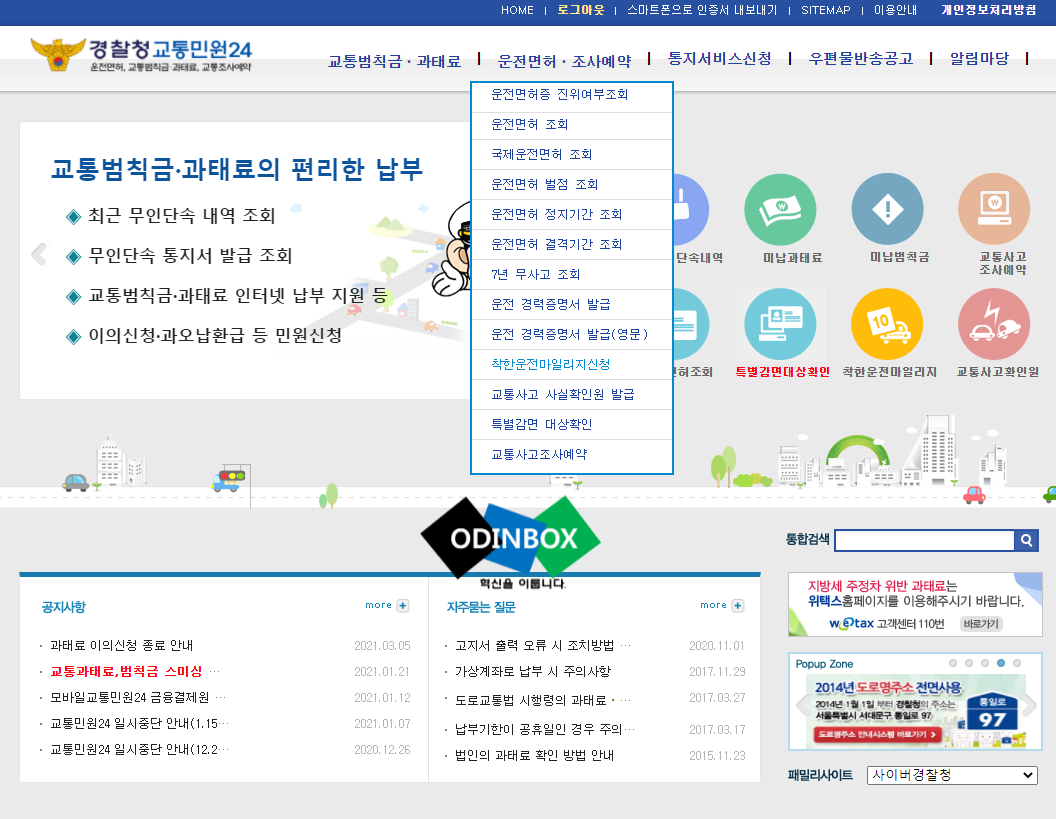Open FAQ 고지서 출력 오류 시 조치방법
1056x819 pixels.
coord(535,645)
